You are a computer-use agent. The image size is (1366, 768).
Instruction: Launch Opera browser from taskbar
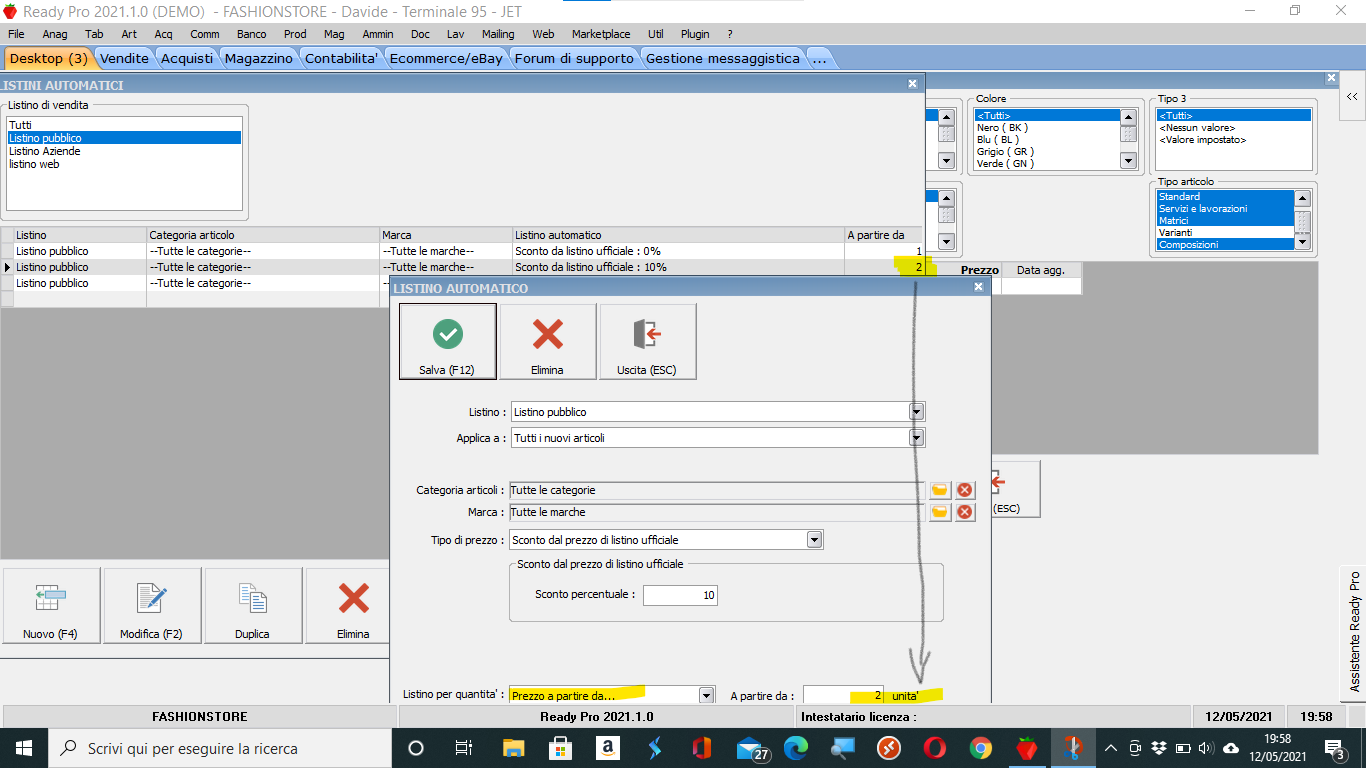(934, 748)
